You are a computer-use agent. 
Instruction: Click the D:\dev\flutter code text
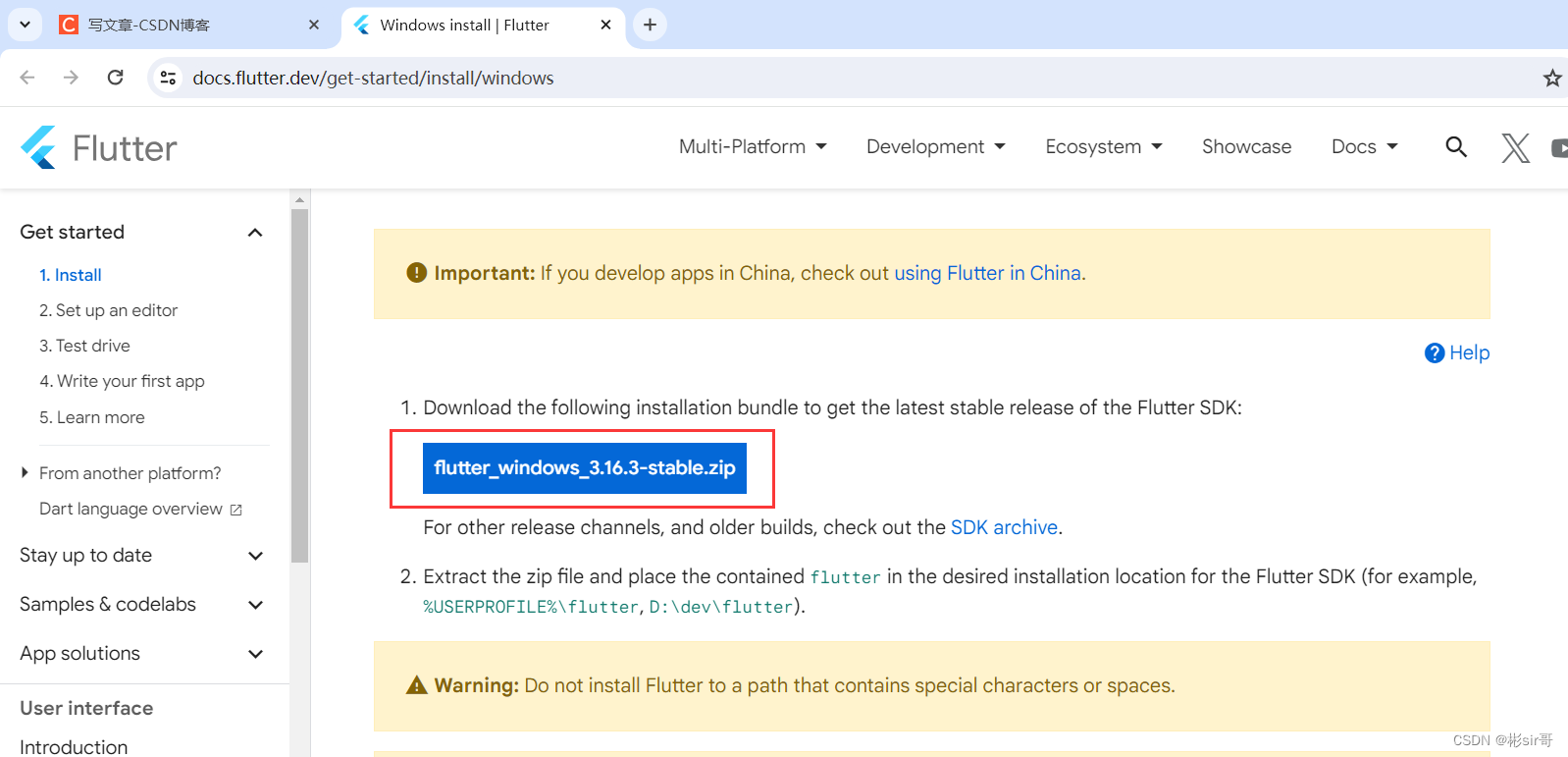click(721, 607)
